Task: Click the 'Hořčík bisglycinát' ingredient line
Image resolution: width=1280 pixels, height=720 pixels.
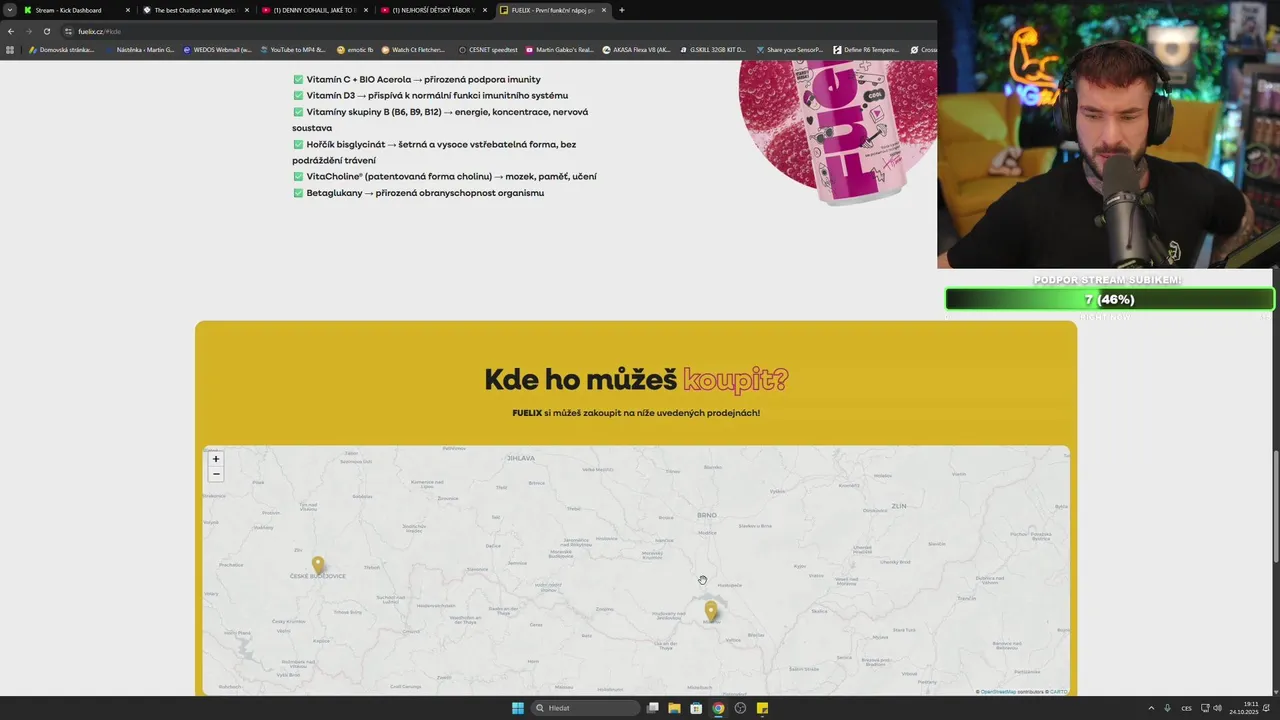Action: pyautogui.click(x=434, y=152)
